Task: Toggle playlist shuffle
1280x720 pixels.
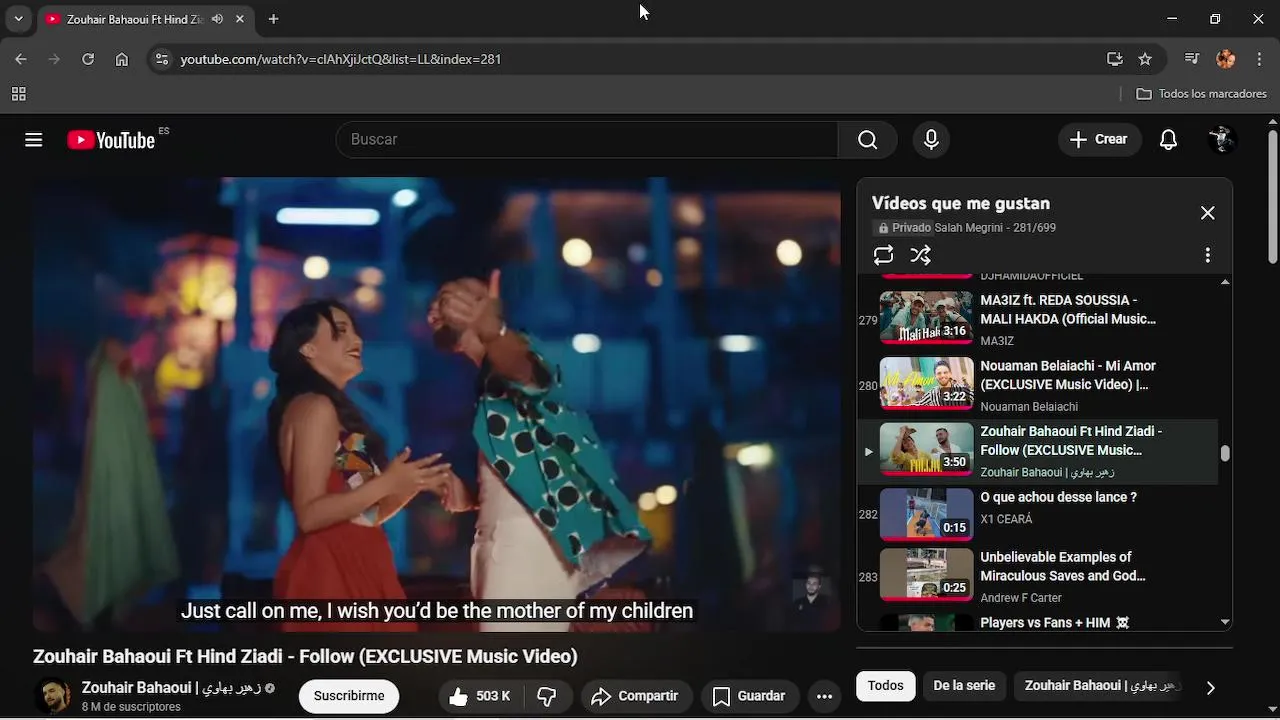Action: coord(921,255)
